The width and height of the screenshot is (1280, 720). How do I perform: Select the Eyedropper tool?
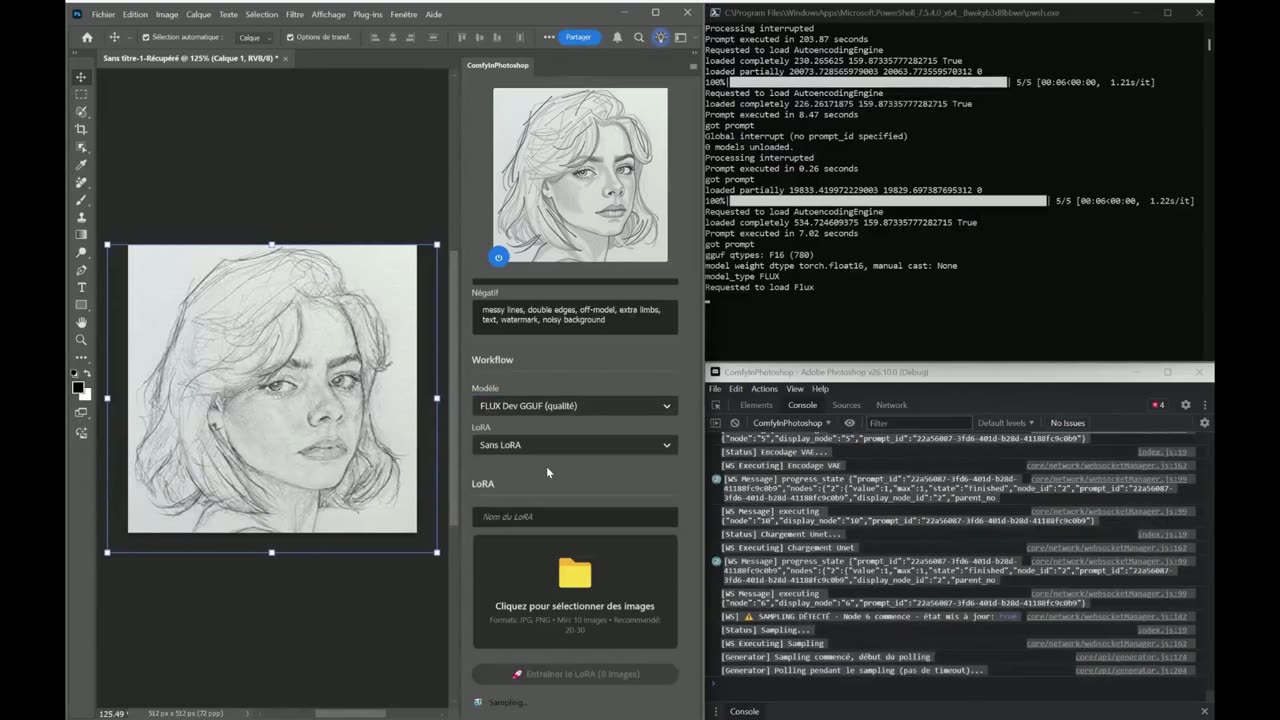(81, 164)
